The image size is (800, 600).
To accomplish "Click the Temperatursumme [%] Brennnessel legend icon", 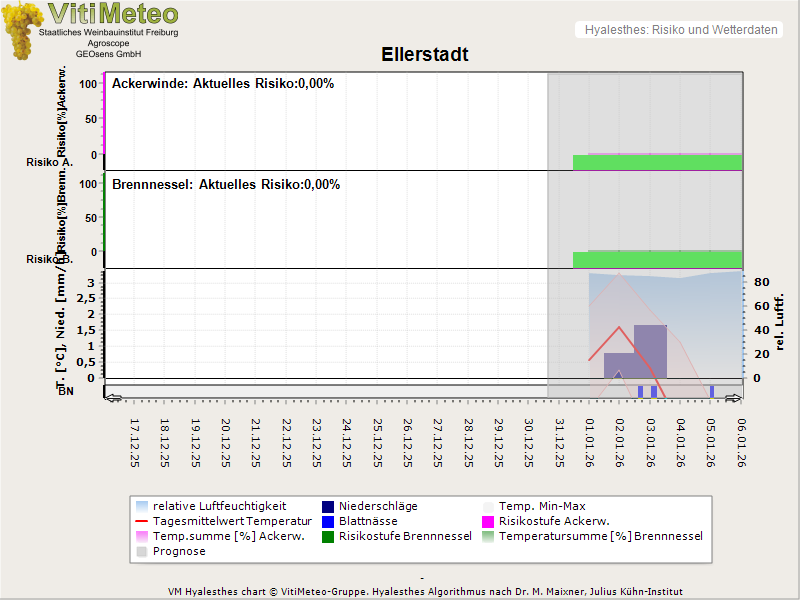I will pos(489,536).
